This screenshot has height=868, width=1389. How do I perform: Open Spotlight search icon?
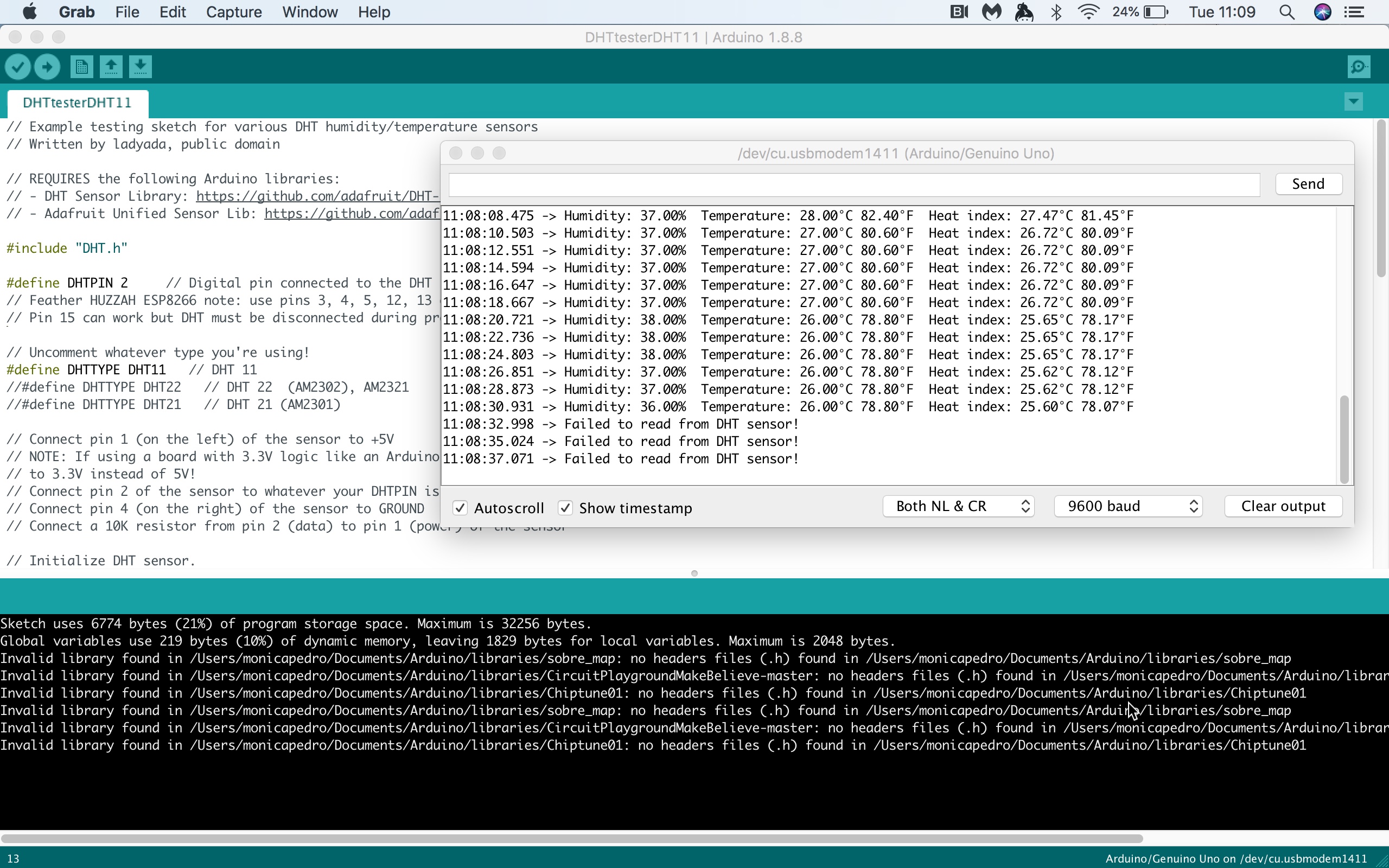[x=1287, y=11]
